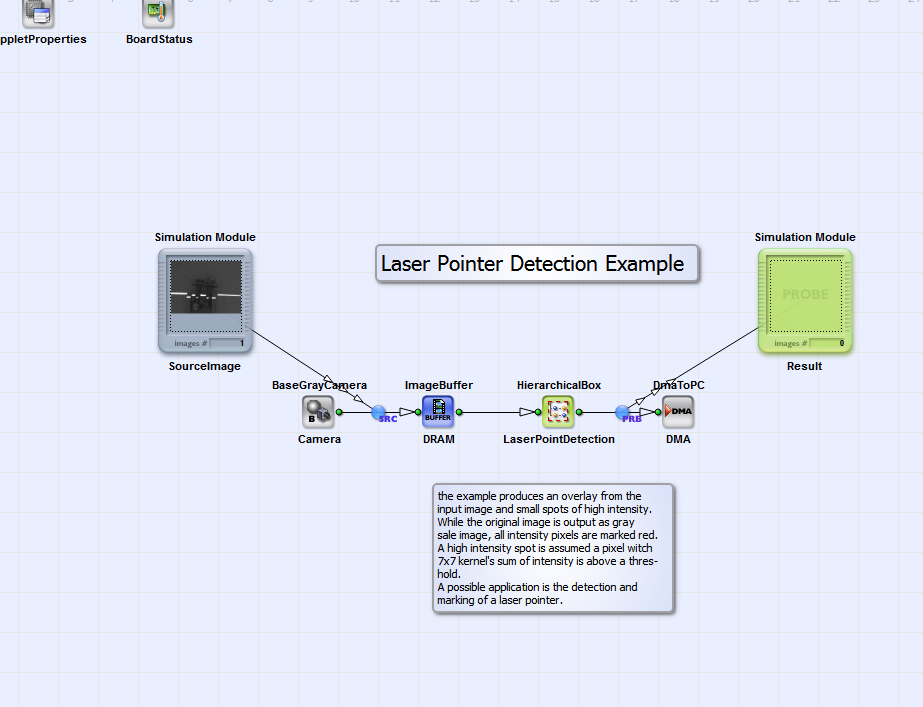This screenshot has width=923, height=707.
Task: Select the BaseGrayCamera operator icon
Action: click(318, 411)
